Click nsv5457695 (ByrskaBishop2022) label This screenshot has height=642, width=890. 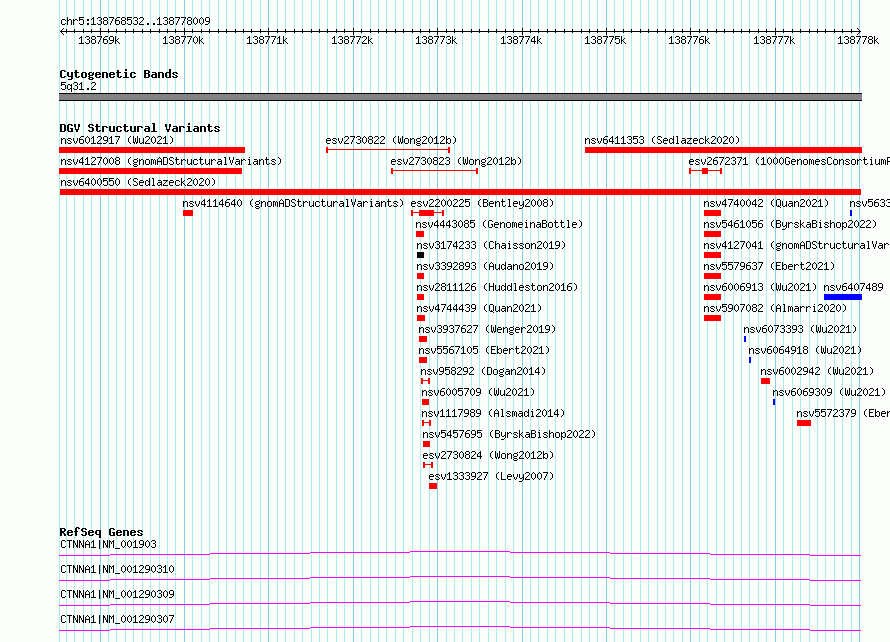coord(509,434)
